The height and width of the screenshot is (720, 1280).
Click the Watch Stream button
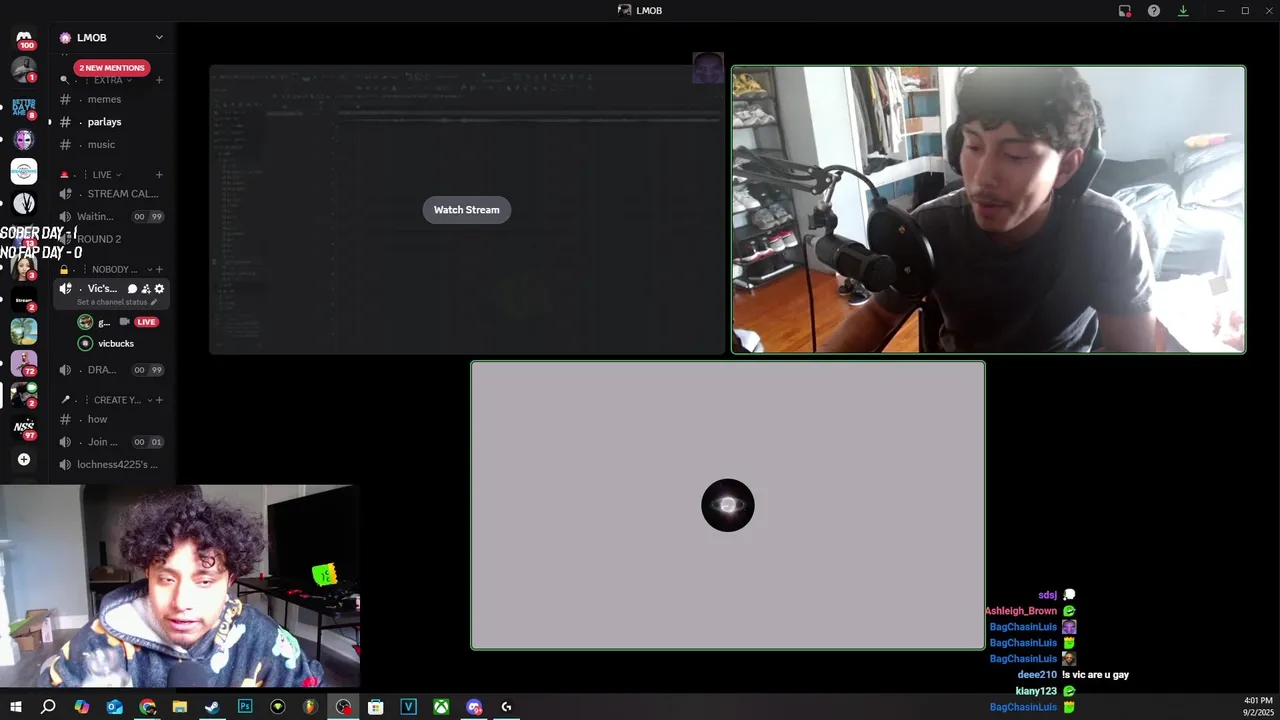coord(466,210)
